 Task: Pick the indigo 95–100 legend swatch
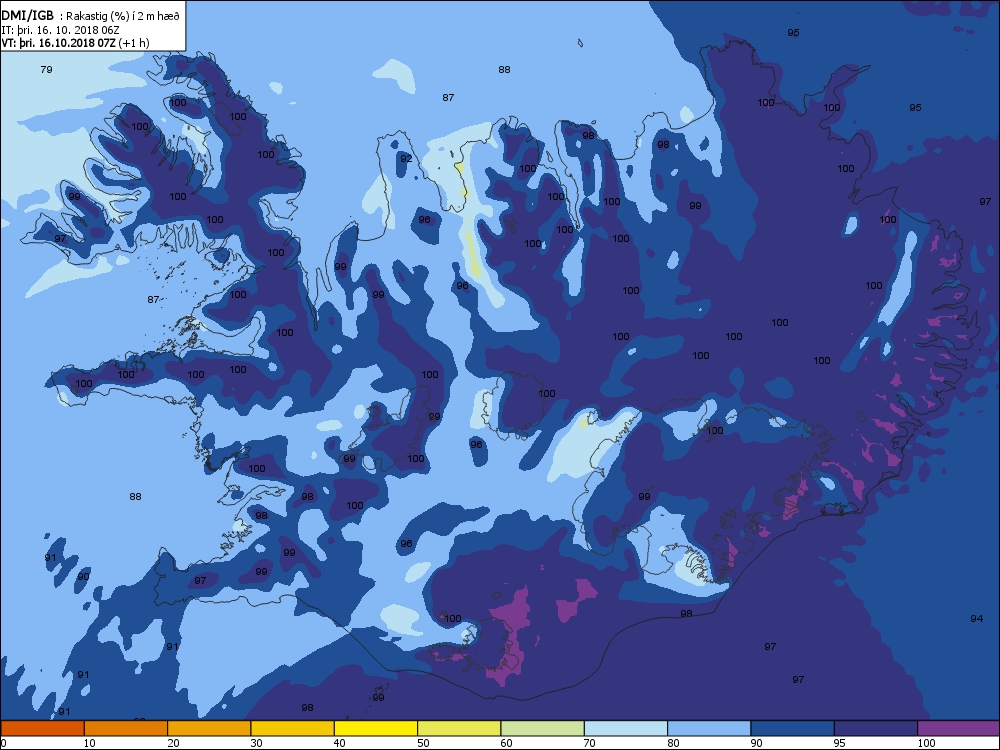pos(876,728)
